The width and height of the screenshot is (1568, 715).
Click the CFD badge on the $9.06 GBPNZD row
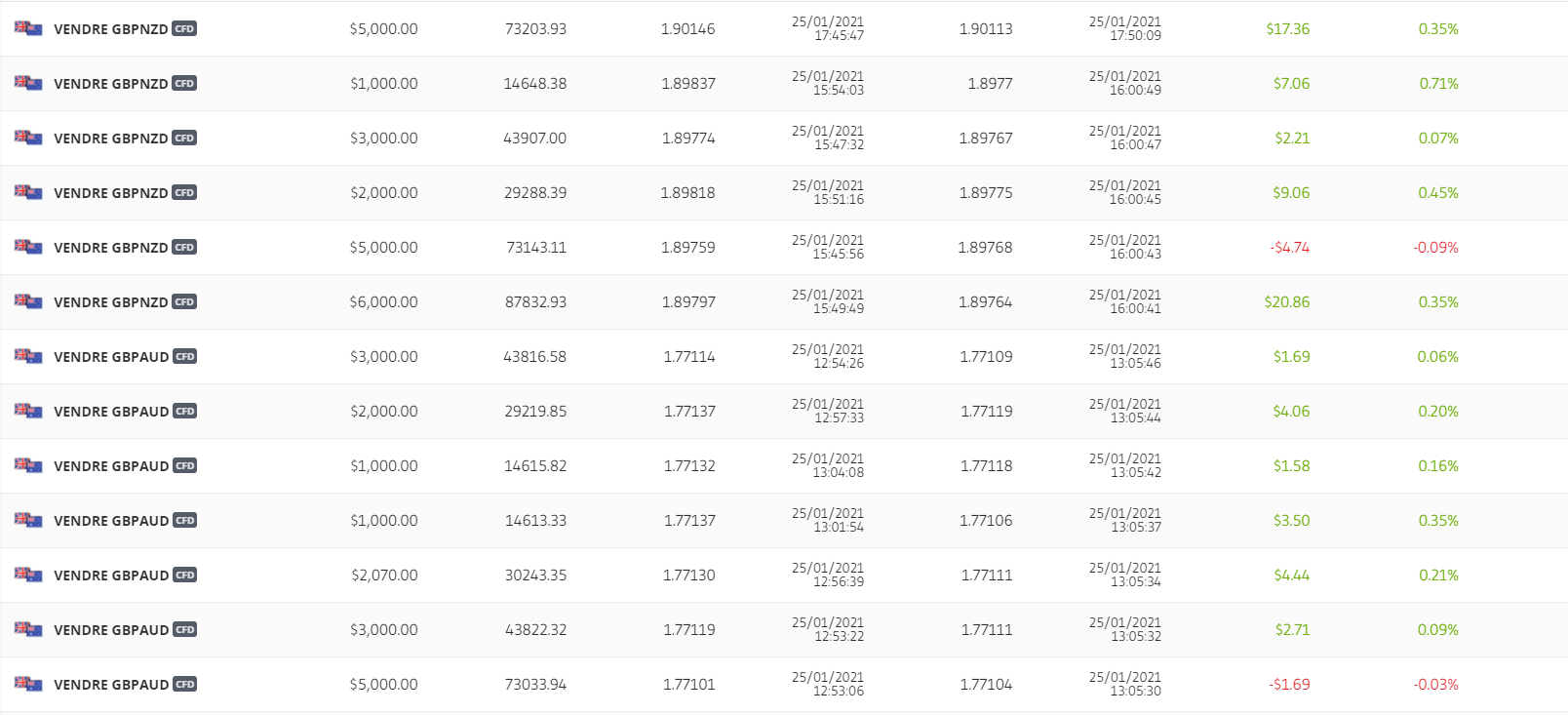184,193
